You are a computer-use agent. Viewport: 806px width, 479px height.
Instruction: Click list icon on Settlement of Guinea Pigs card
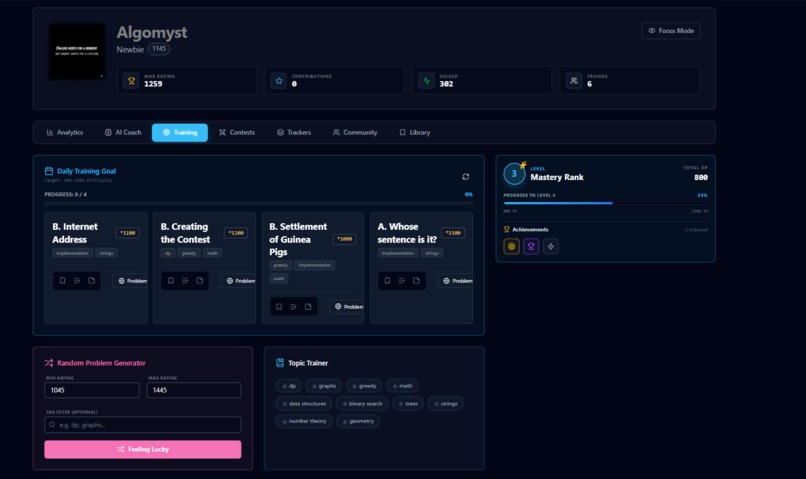(294, 306)
